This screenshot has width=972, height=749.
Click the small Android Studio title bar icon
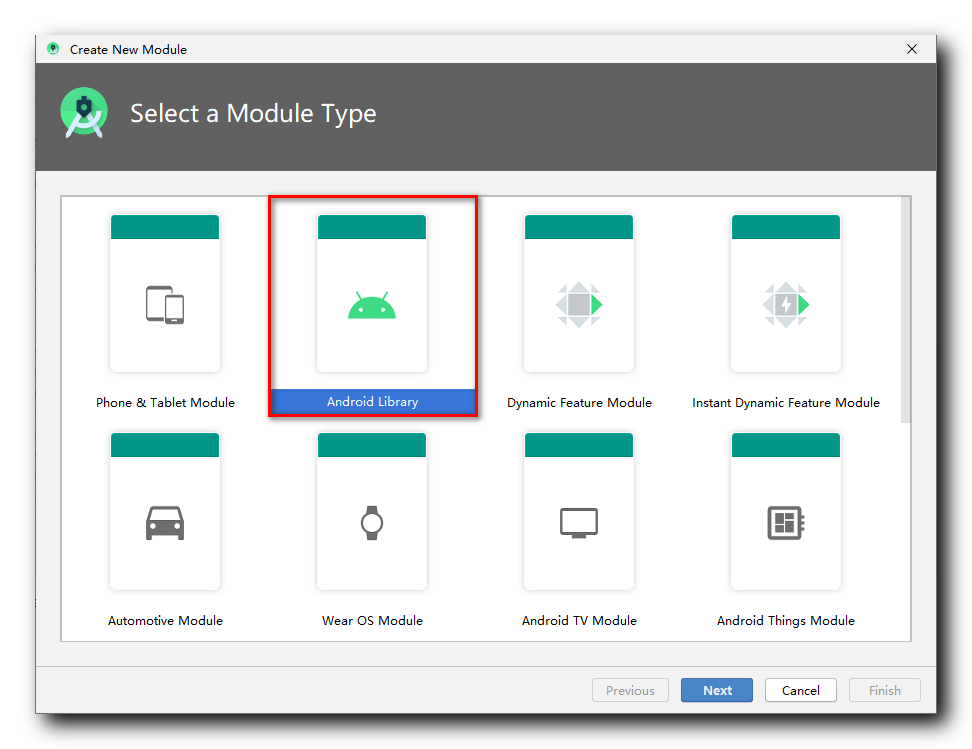[x=53, y=48]
